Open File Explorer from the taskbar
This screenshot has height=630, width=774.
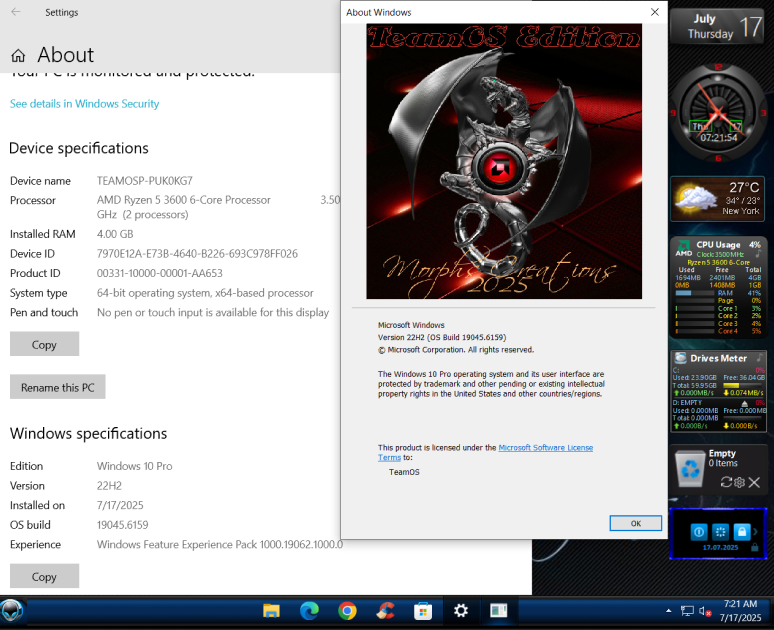(271, 611)
